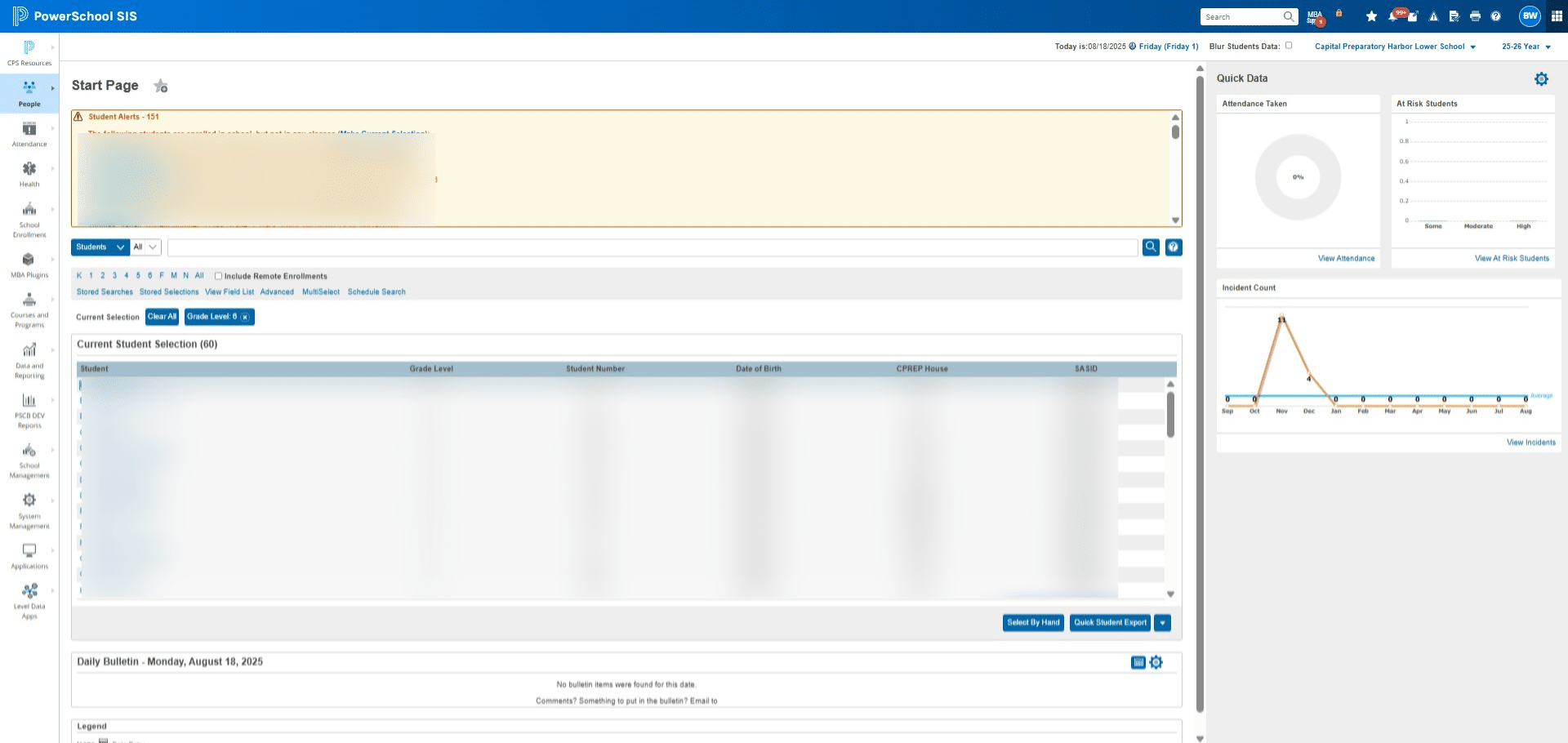Open Daily Bulletin settings gear
This screenshot has width=1568, height=743.
pos(1156,662)
